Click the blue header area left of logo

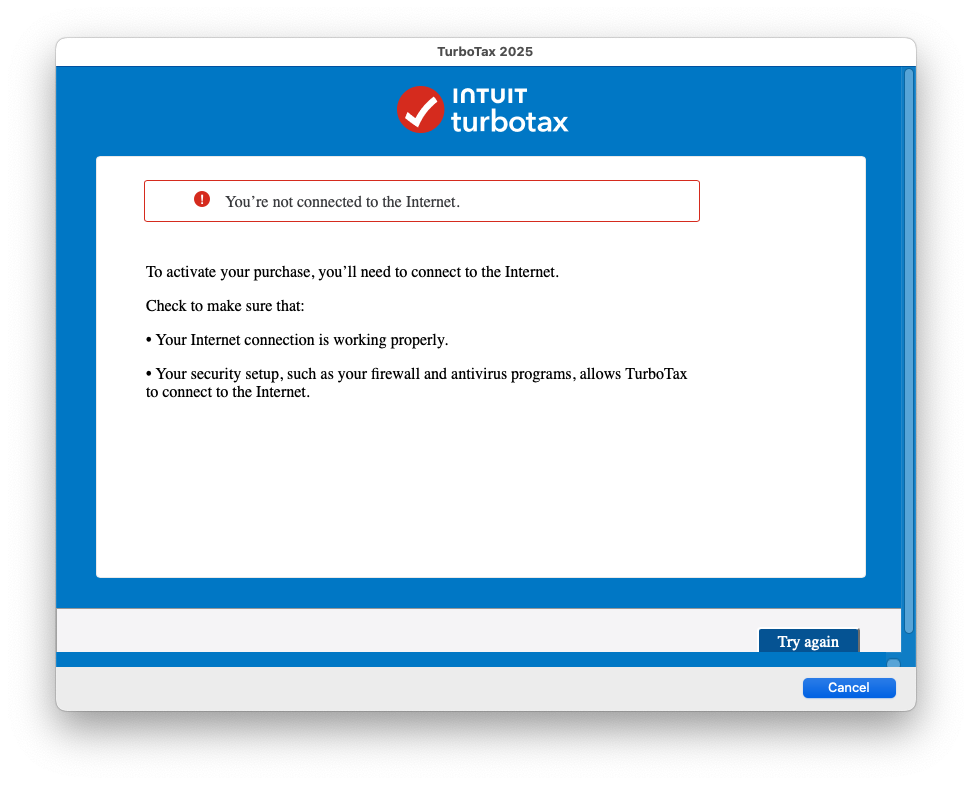click(x=223, y=112)
